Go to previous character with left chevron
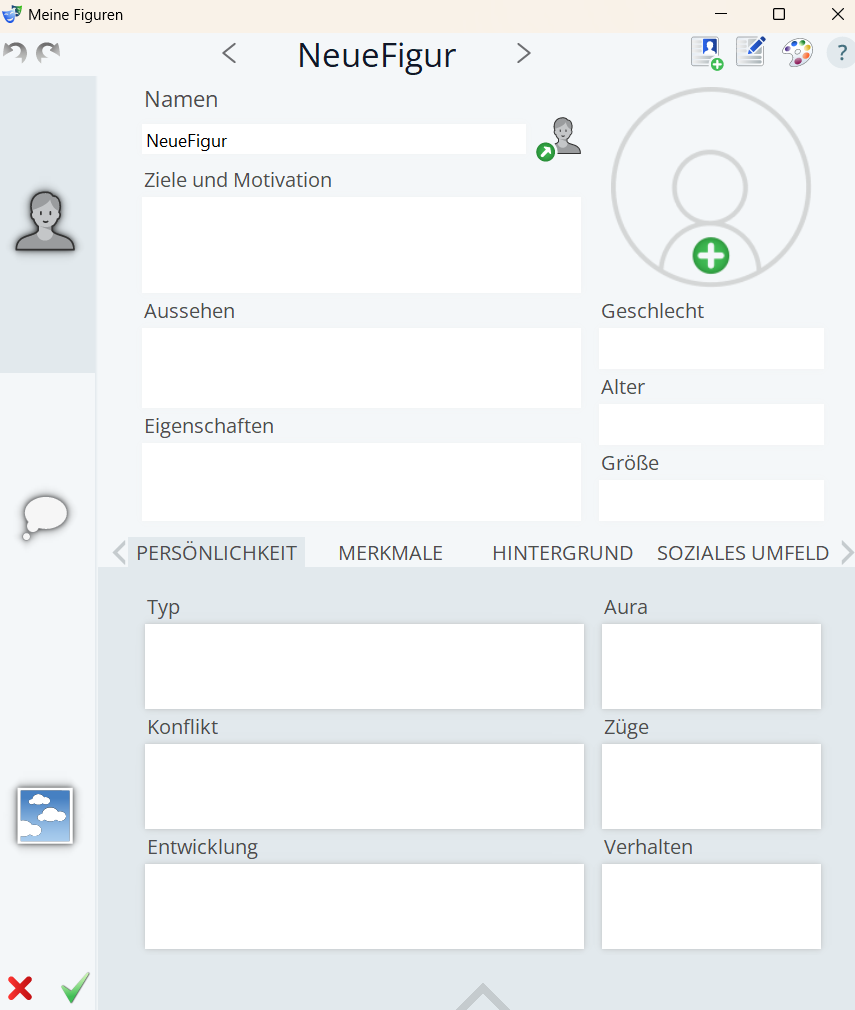The width and height of the screenshot is (855, 1010). click(x=229, y=54)
